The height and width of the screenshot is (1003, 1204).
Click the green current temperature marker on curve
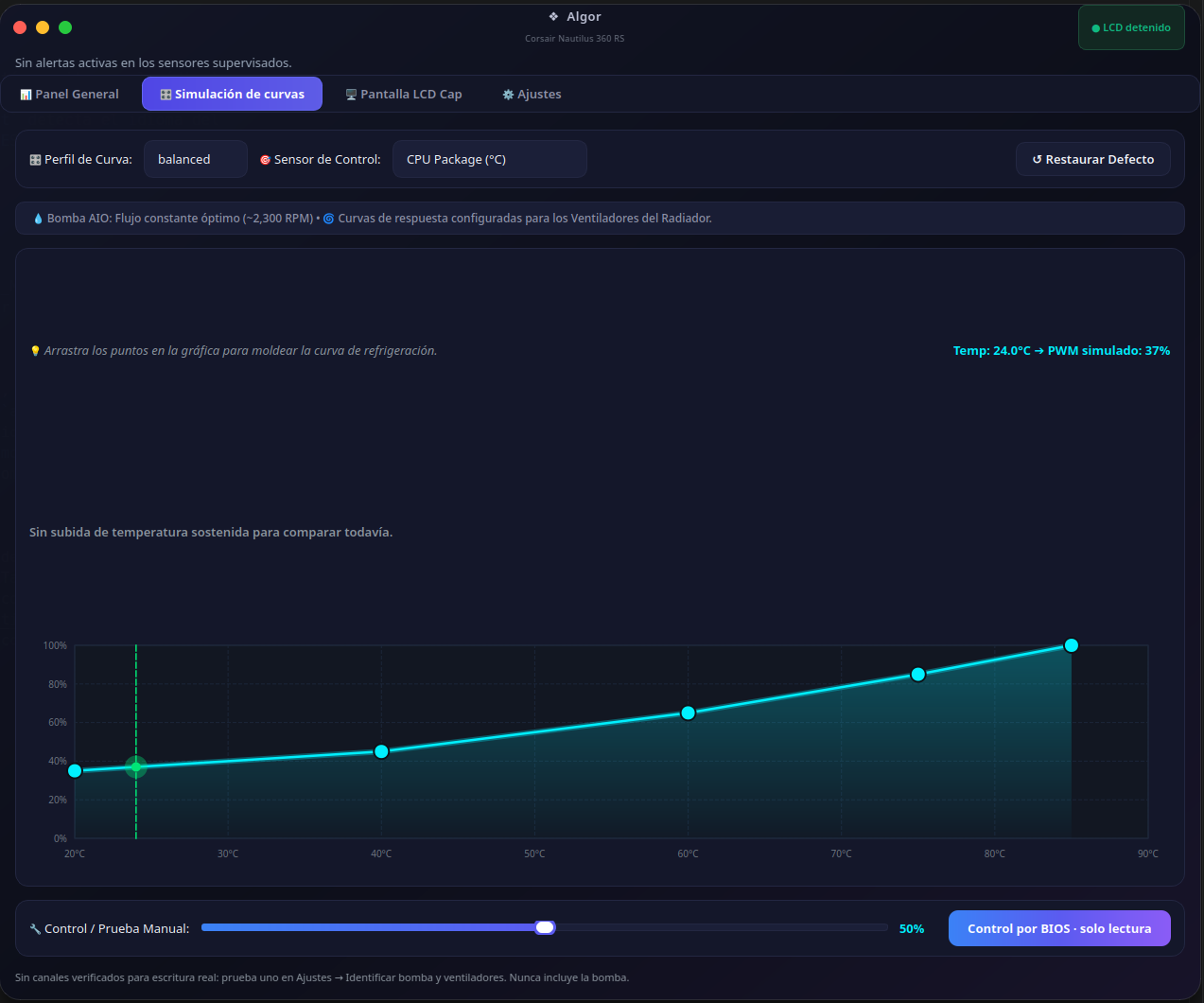click(136, 766)
